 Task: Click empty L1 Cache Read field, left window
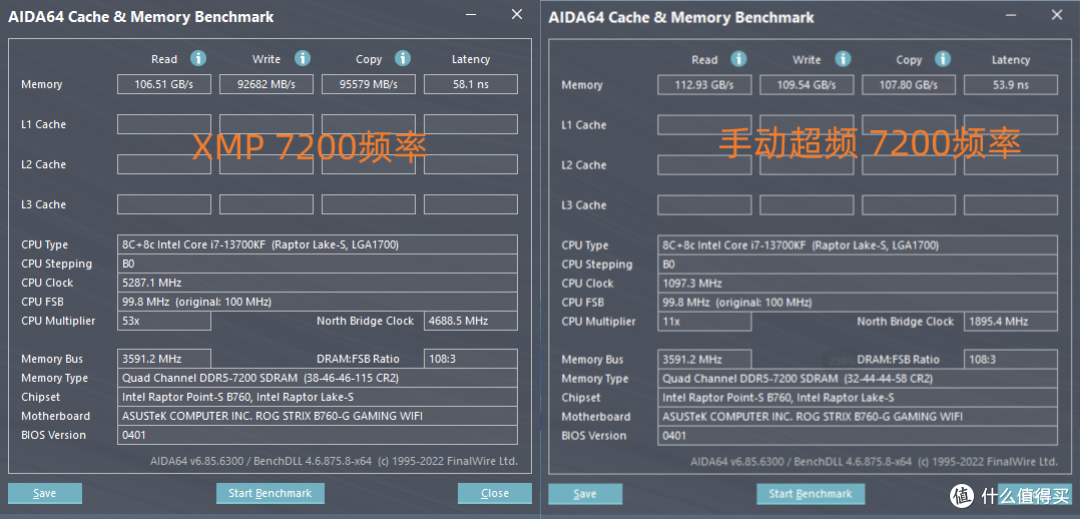tap(164, 125)
